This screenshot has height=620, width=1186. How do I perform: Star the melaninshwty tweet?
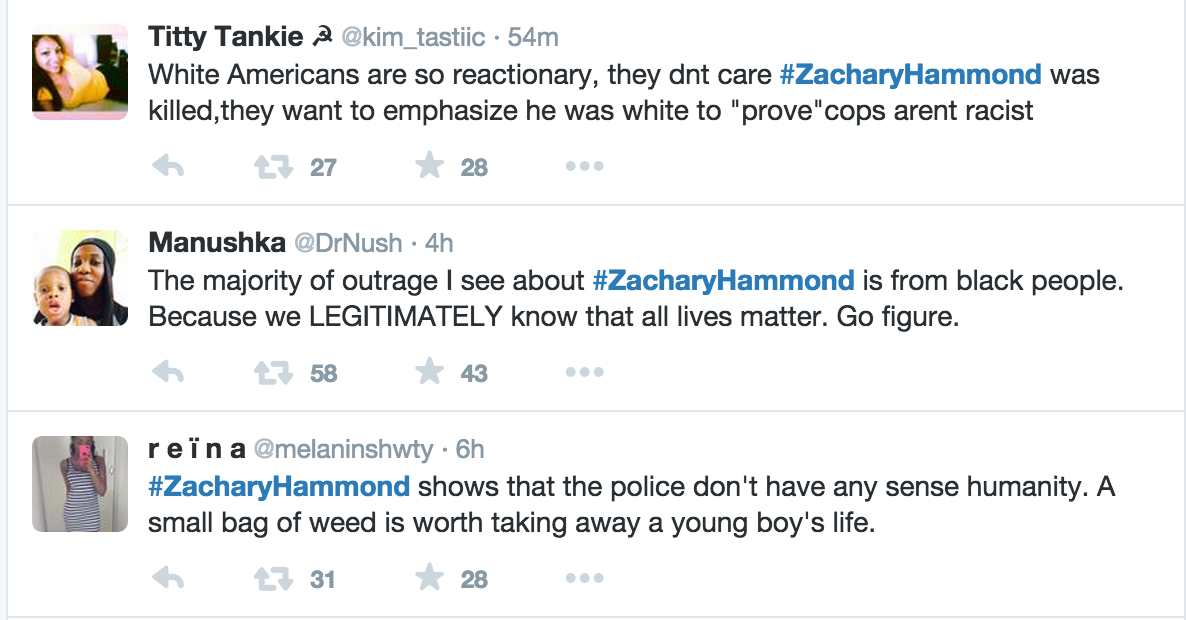point(429,578)
